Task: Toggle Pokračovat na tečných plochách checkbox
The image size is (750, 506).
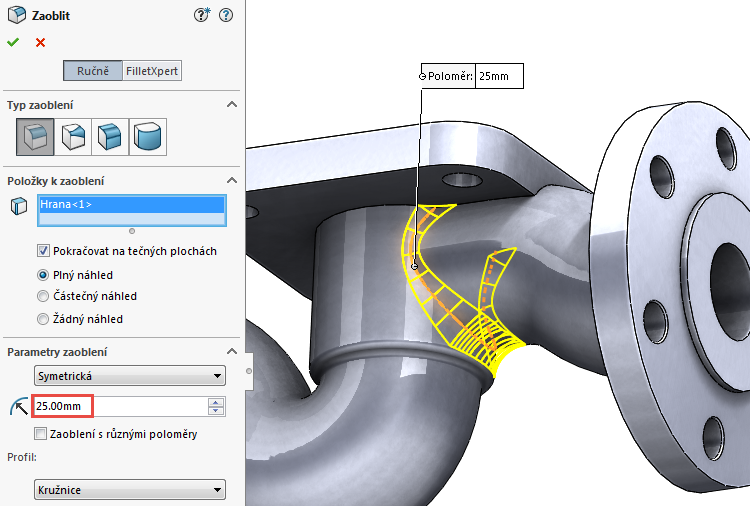Action: click(x=43, y=251)
